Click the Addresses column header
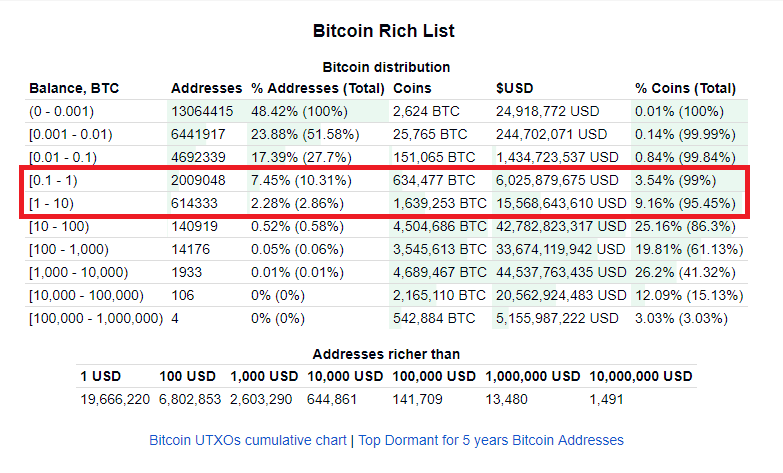 (x=206, y=88)
